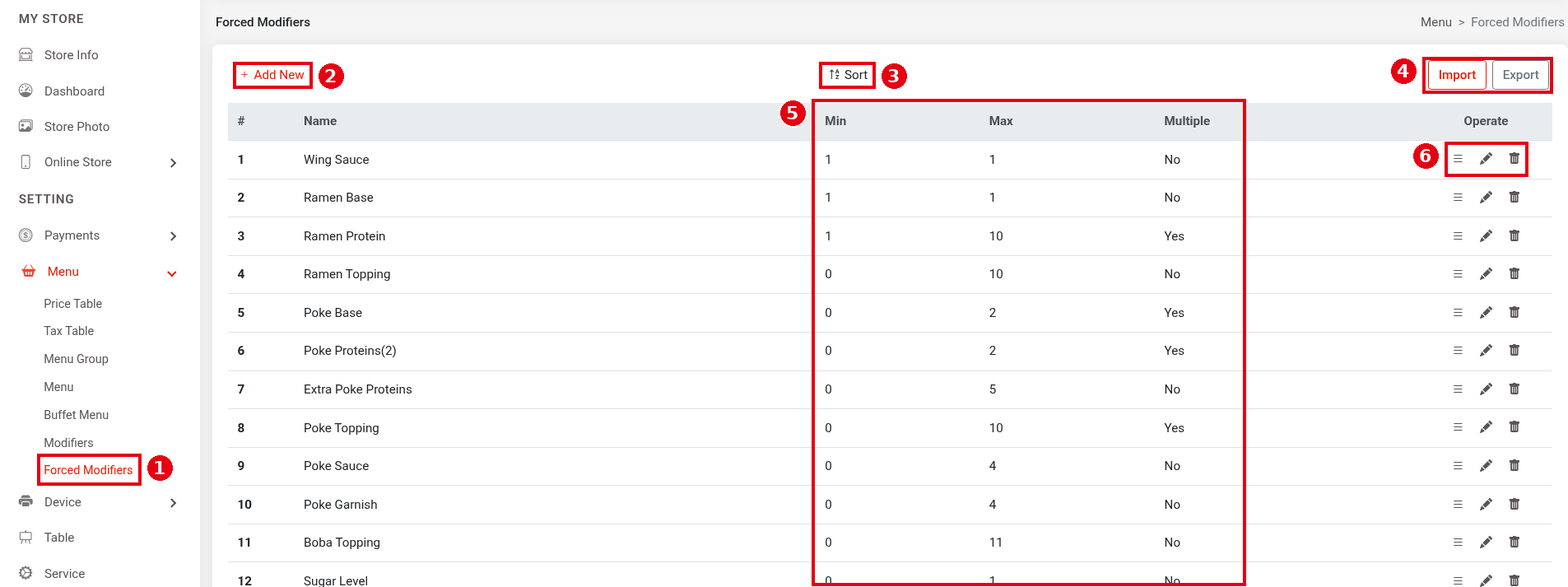Viewport: 1568px width, 587px height.
Task: Click the Min column header
Action: click(x=835, y=121)
